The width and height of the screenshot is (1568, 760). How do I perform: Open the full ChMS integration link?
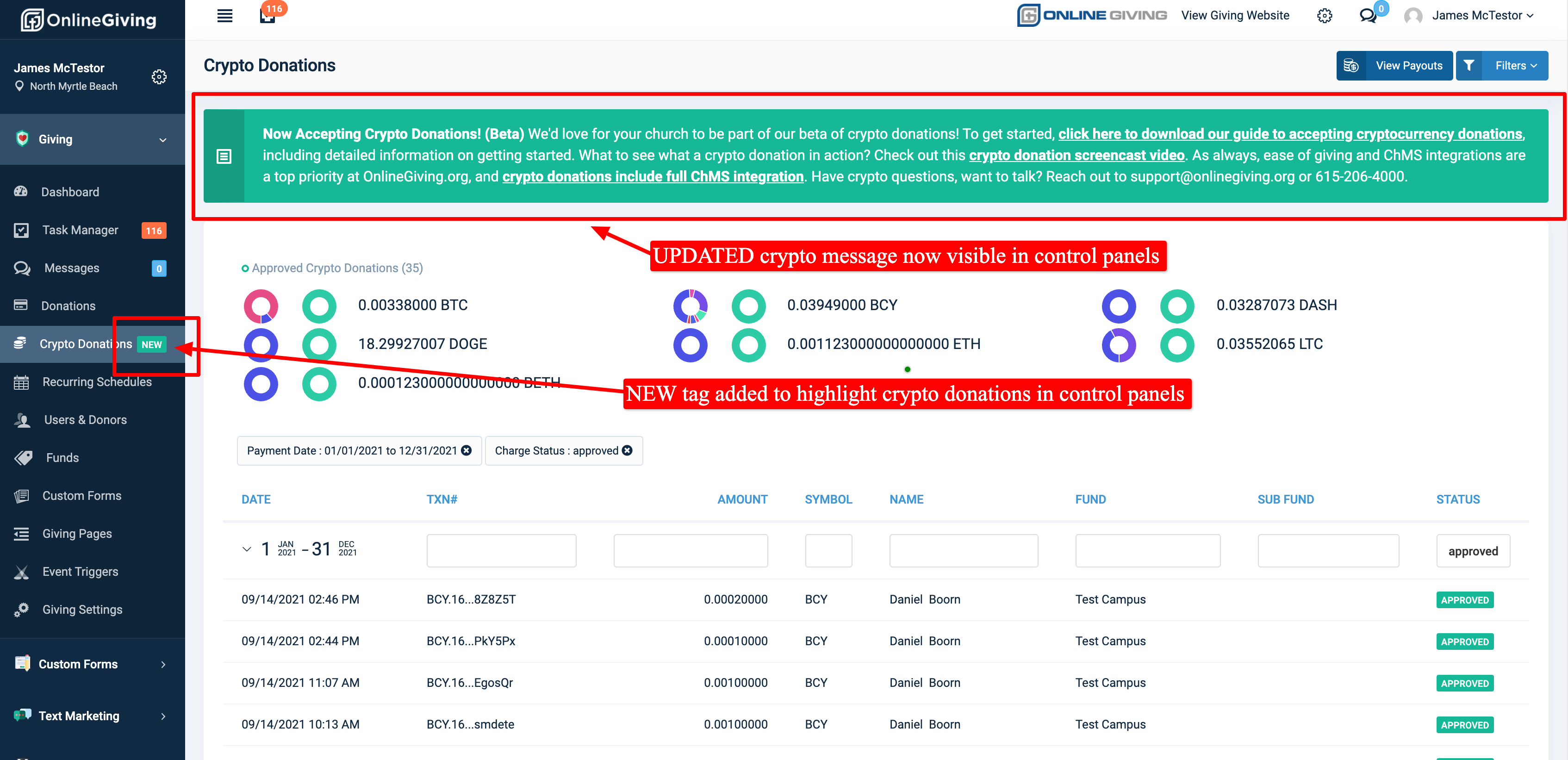653,177
